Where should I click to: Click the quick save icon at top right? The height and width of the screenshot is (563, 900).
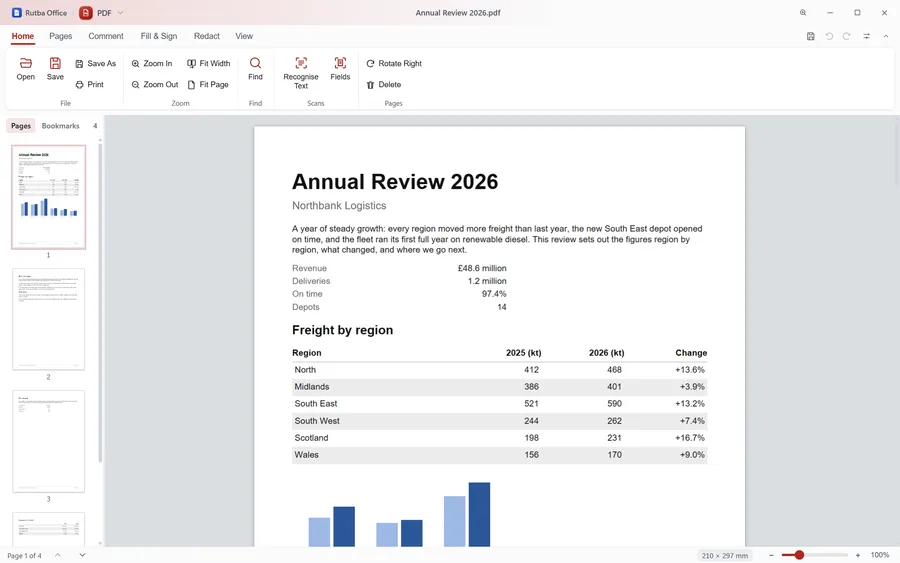pos(810,36)
